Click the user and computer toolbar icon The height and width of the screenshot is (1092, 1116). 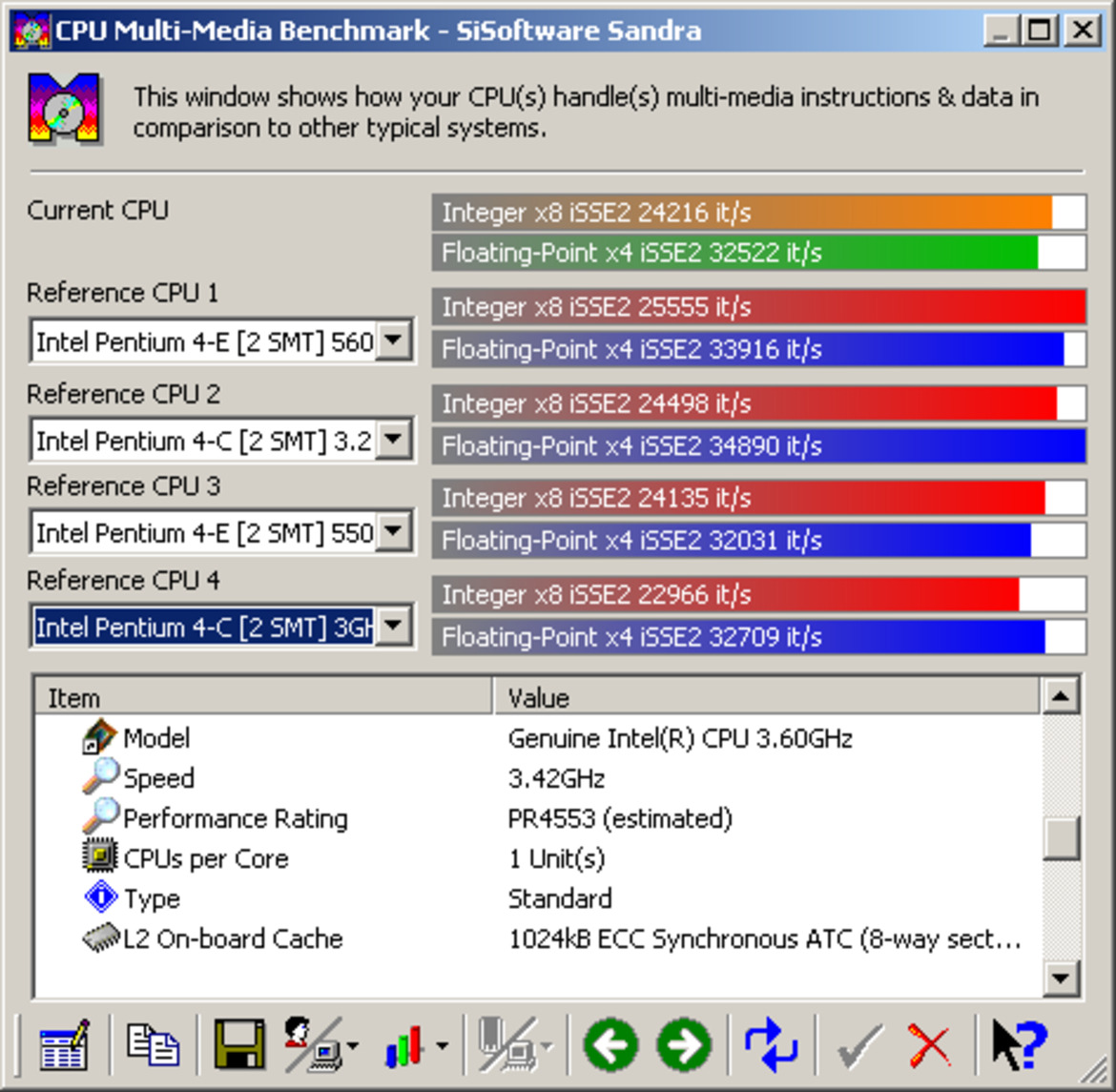tap(312, 1044)
